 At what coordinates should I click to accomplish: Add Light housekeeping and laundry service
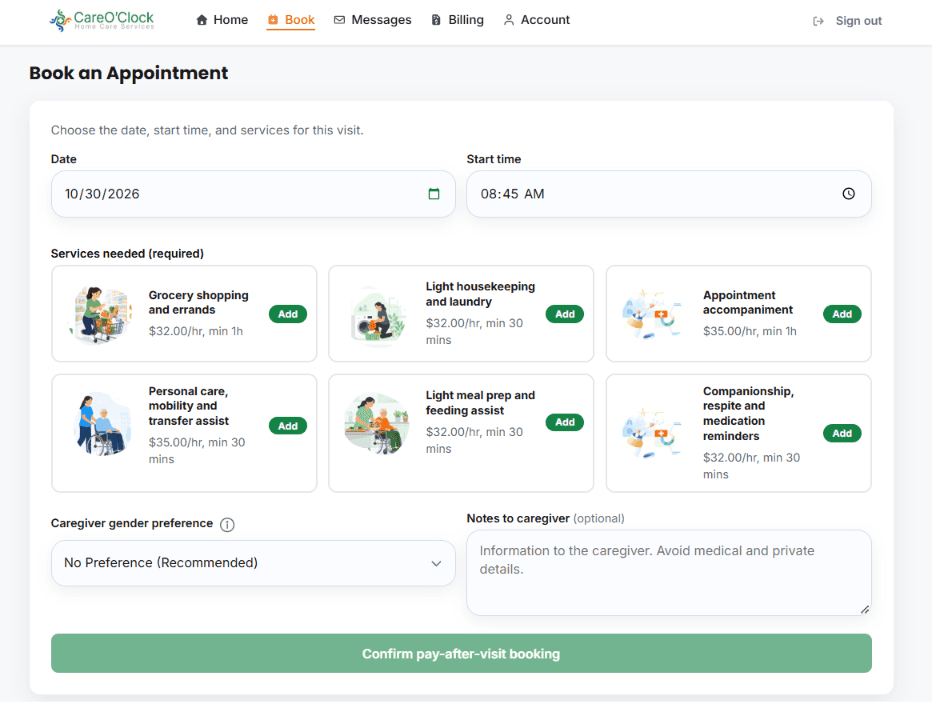click(565, 314)
